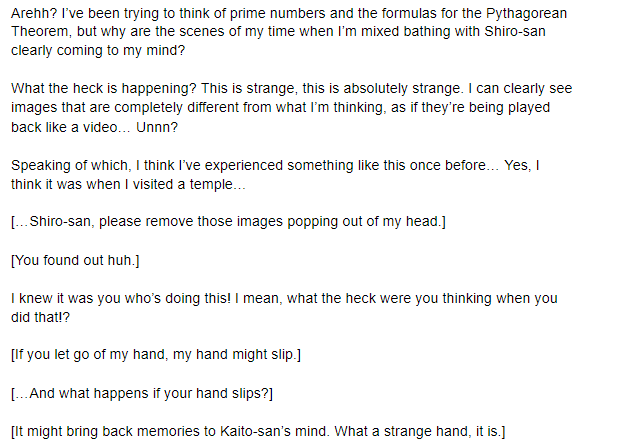
Task: Click the word "Arehh?" at the start
Action: [x=34, y=13]
